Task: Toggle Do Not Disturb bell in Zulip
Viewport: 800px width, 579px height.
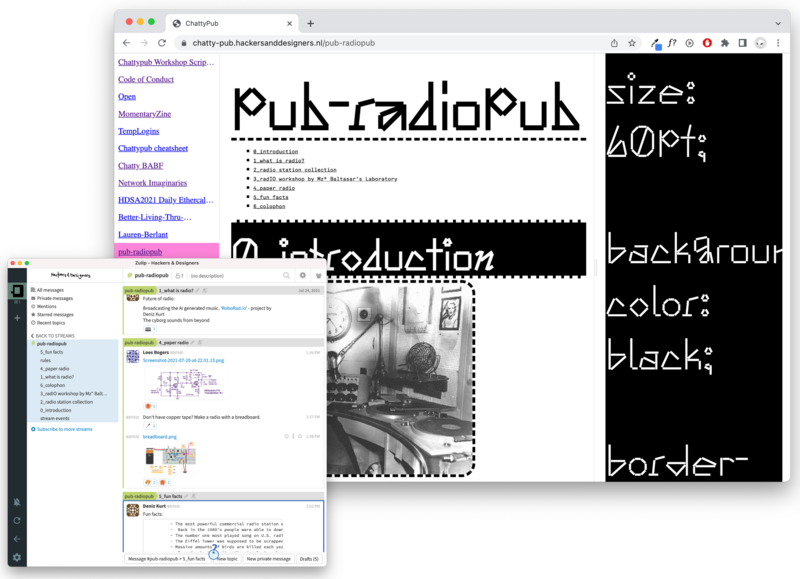Action: click(x=17, y=502)
